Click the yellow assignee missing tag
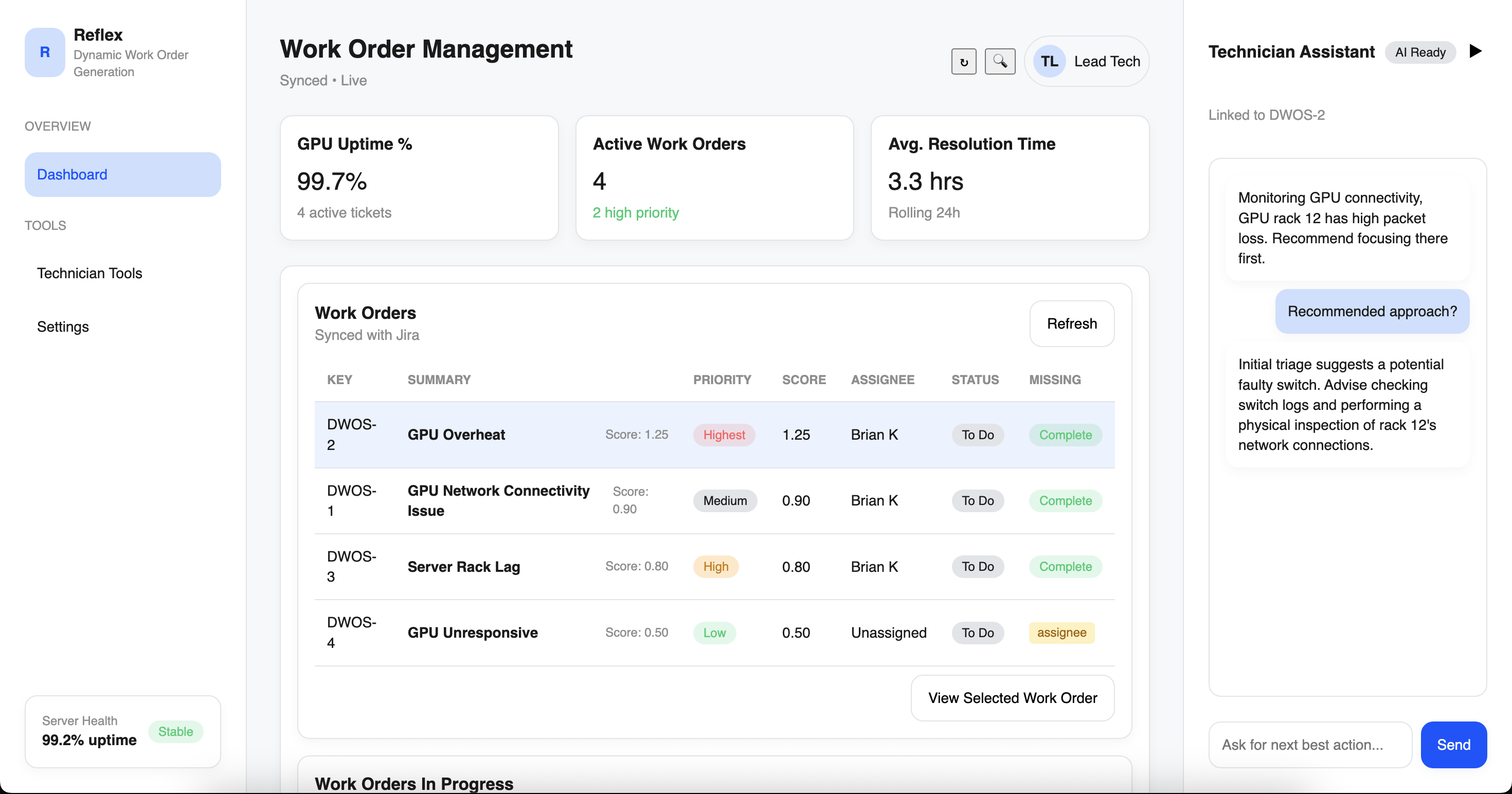 (x=1060, y=633)
